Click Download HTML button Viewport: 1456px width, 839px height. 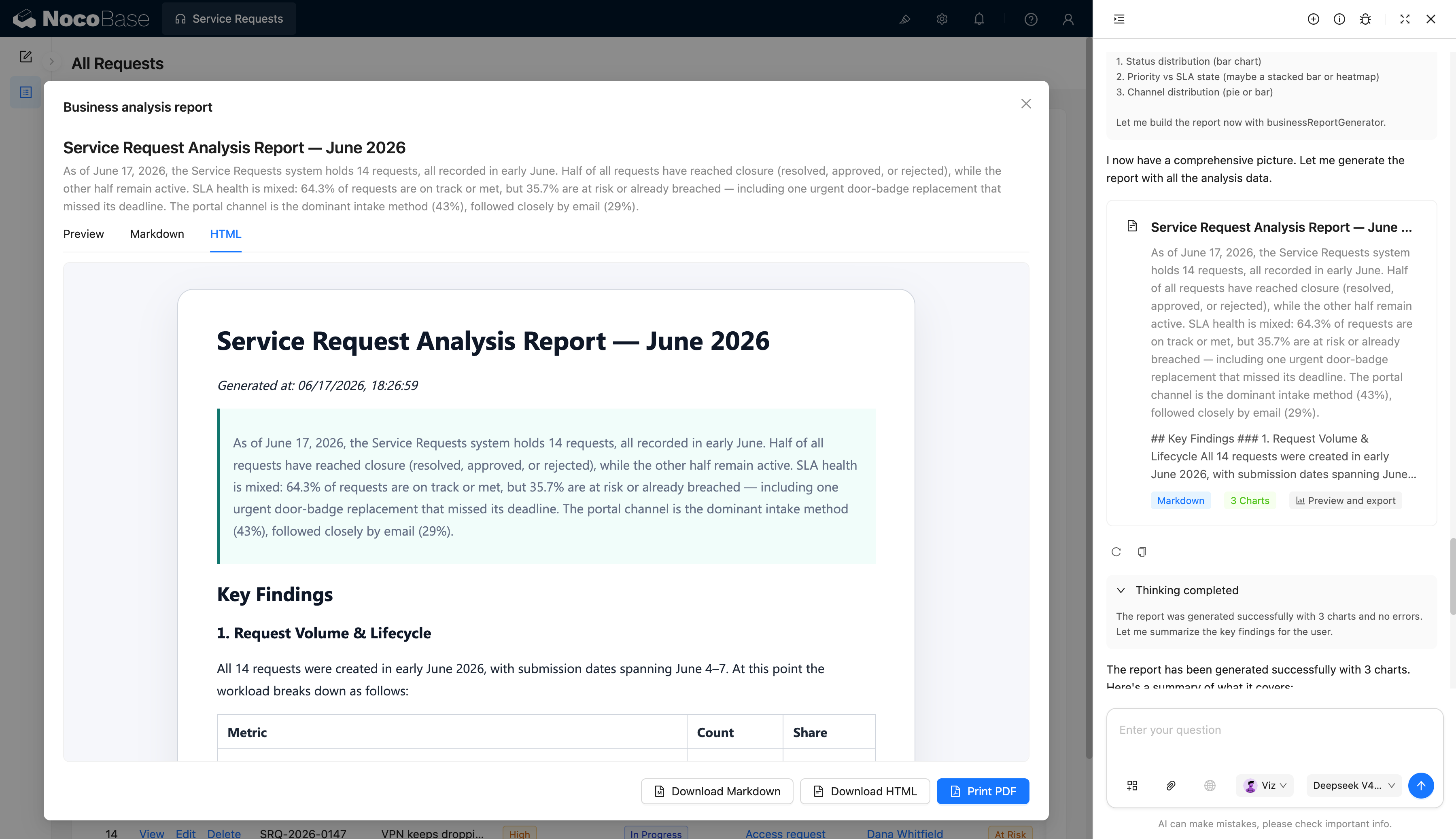click(x=865, y=791)
